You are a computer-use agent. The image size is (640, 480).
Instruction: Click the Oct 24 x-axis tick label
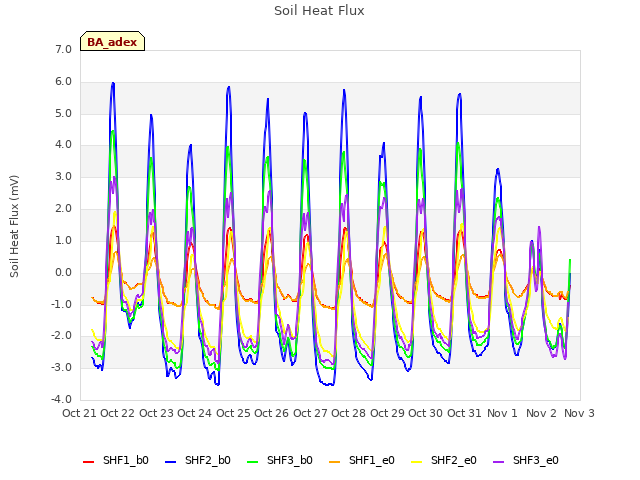point(195,413)
